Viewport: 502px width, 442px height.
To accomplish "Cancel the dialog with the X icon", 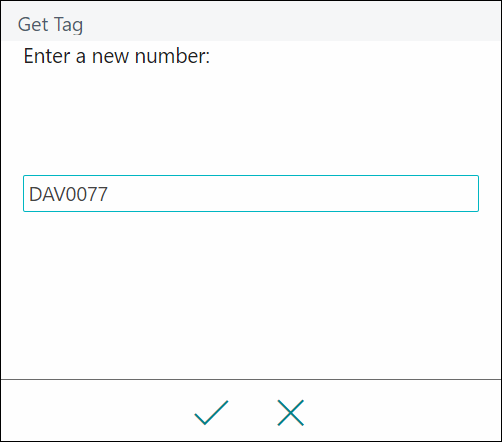I will tap(290, 413).
